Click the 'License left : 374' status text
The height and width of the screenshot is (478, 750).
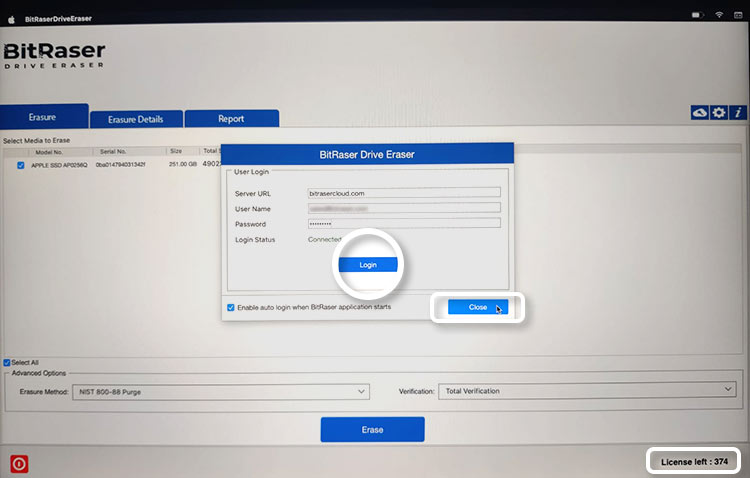(x=694, y=462)
